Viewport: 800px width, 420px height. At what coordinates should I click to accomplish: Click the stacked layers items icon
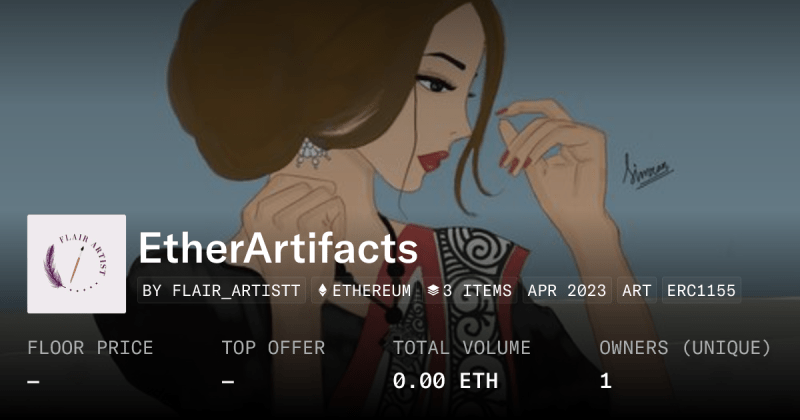[433, 291]
